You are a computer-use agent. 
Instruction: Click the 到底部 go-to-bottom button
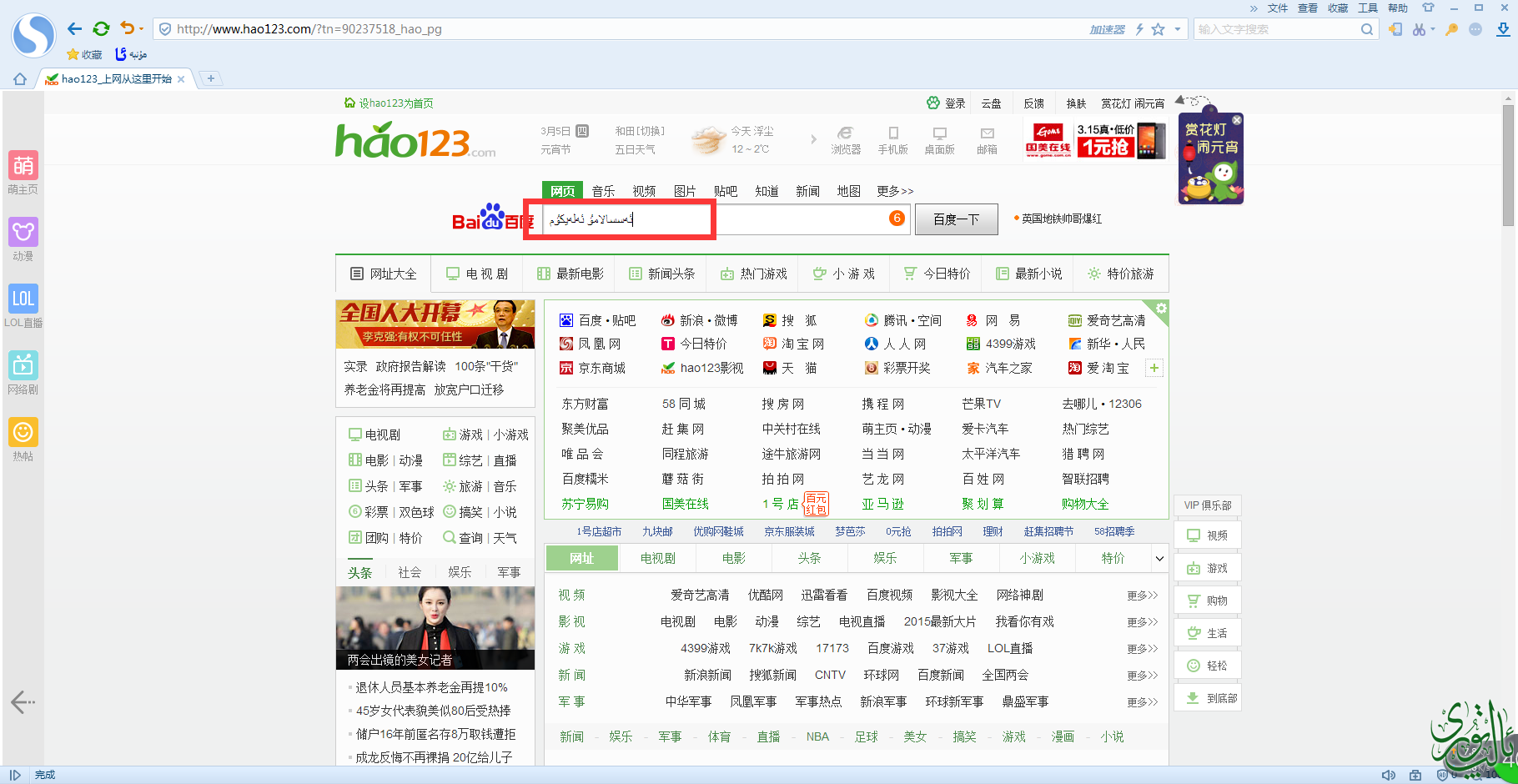[x=1208, y=698]
